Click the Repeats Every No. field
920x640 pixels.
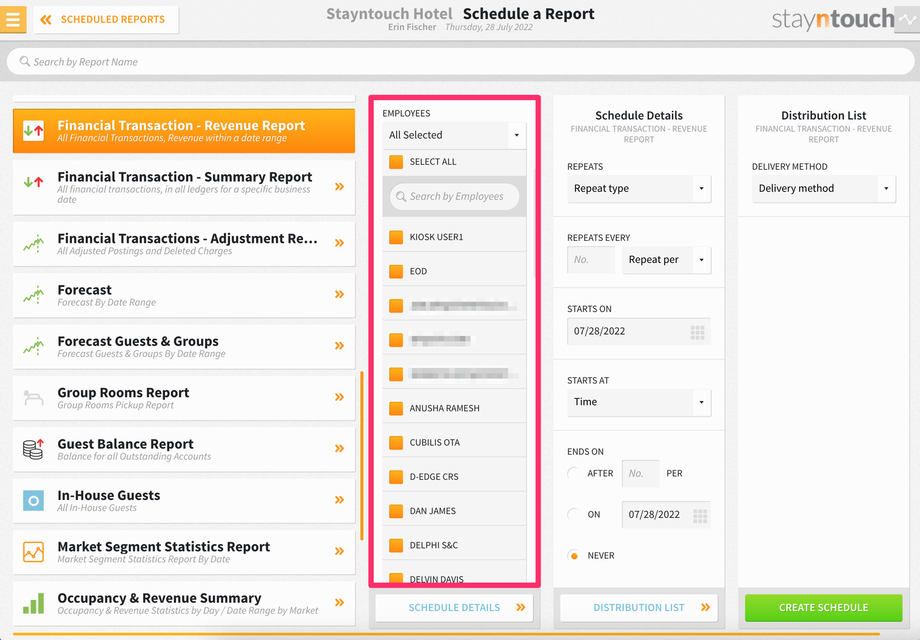[x=591, y=260]
